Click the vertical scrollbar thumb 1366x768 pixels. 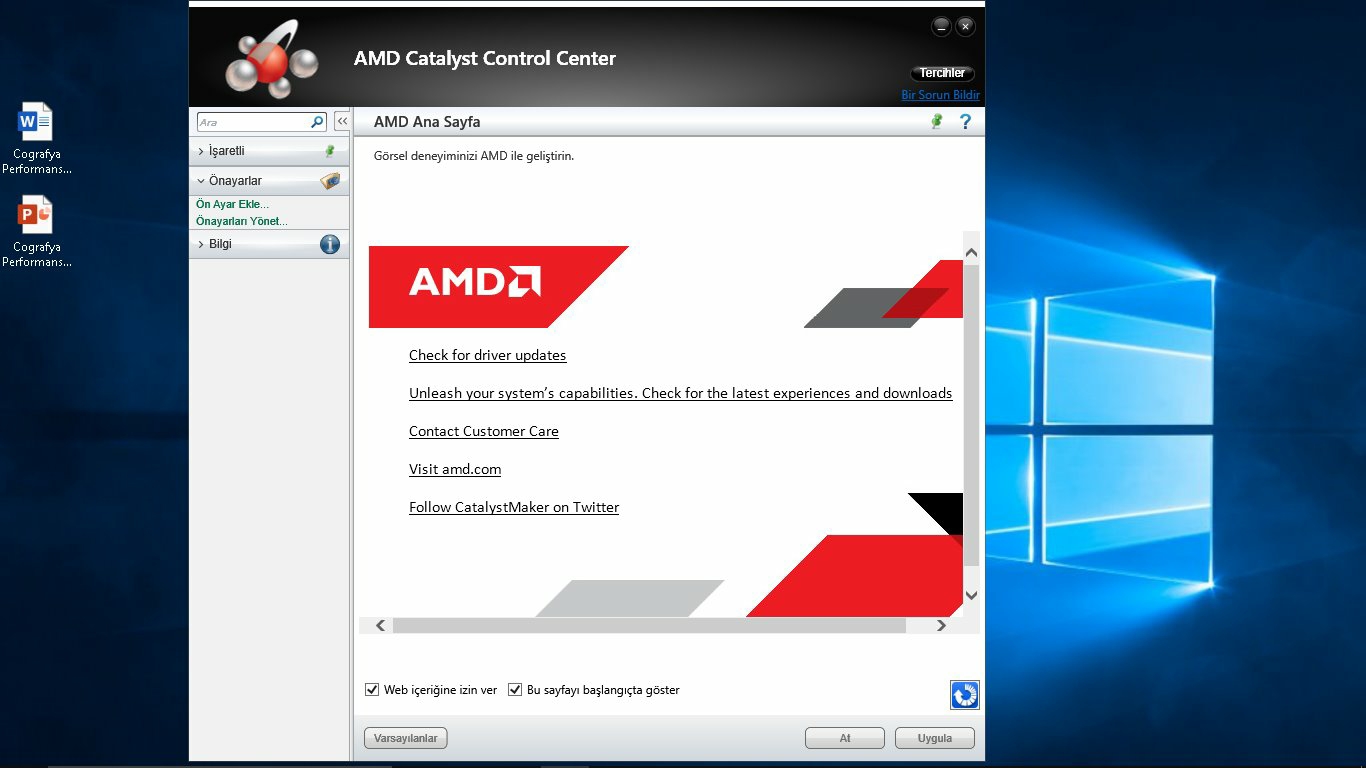click(971, 416)
